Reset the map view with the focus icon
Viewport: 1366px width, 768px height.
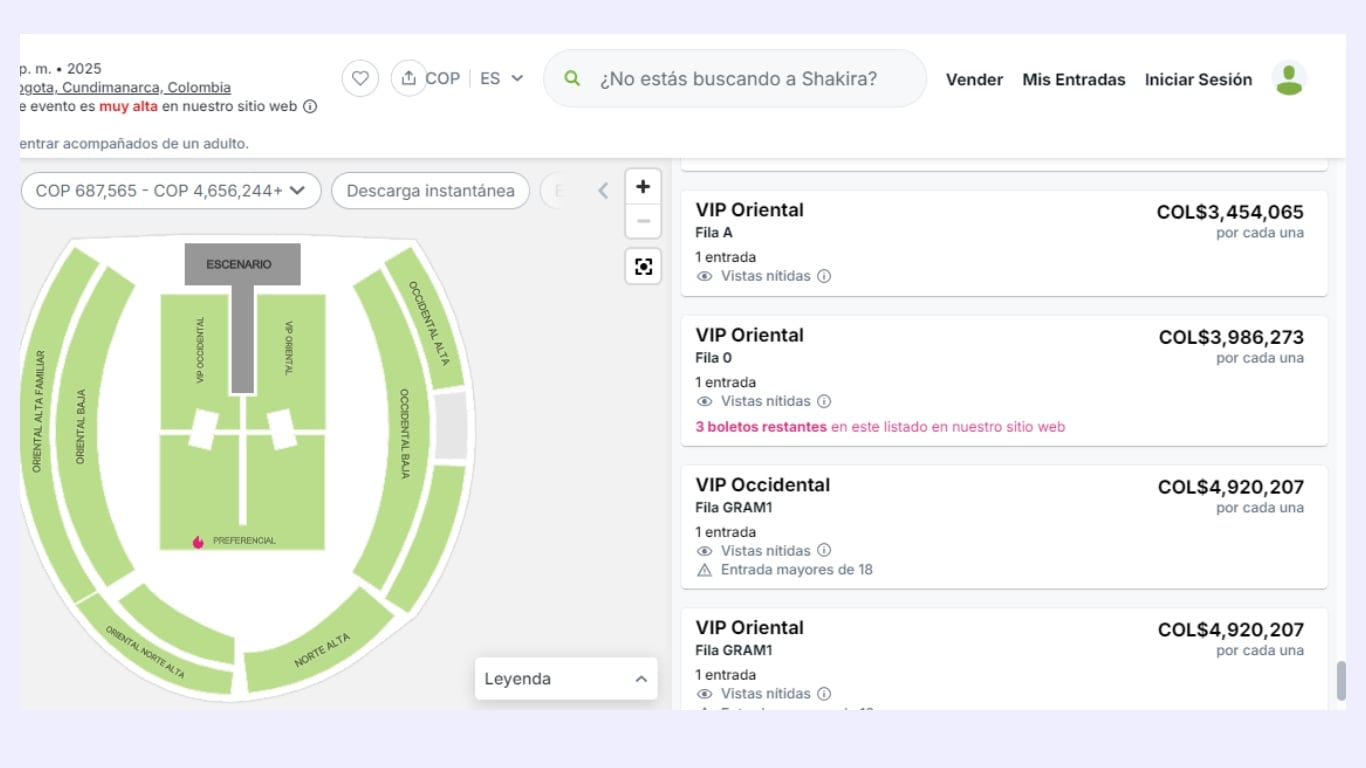pyautogui.click(x=643, y=266)
